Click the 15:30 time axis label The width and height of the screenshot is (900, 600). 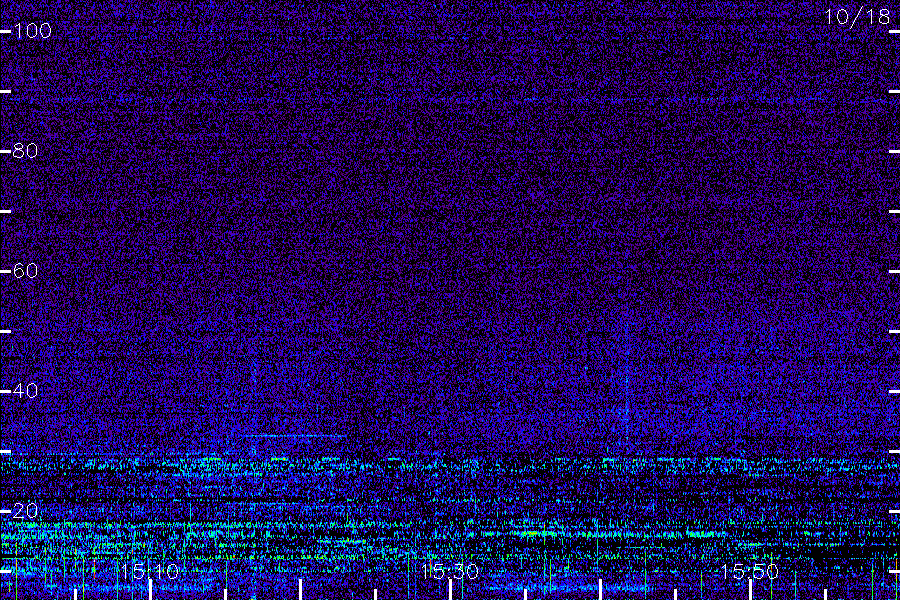pos(450,571)
